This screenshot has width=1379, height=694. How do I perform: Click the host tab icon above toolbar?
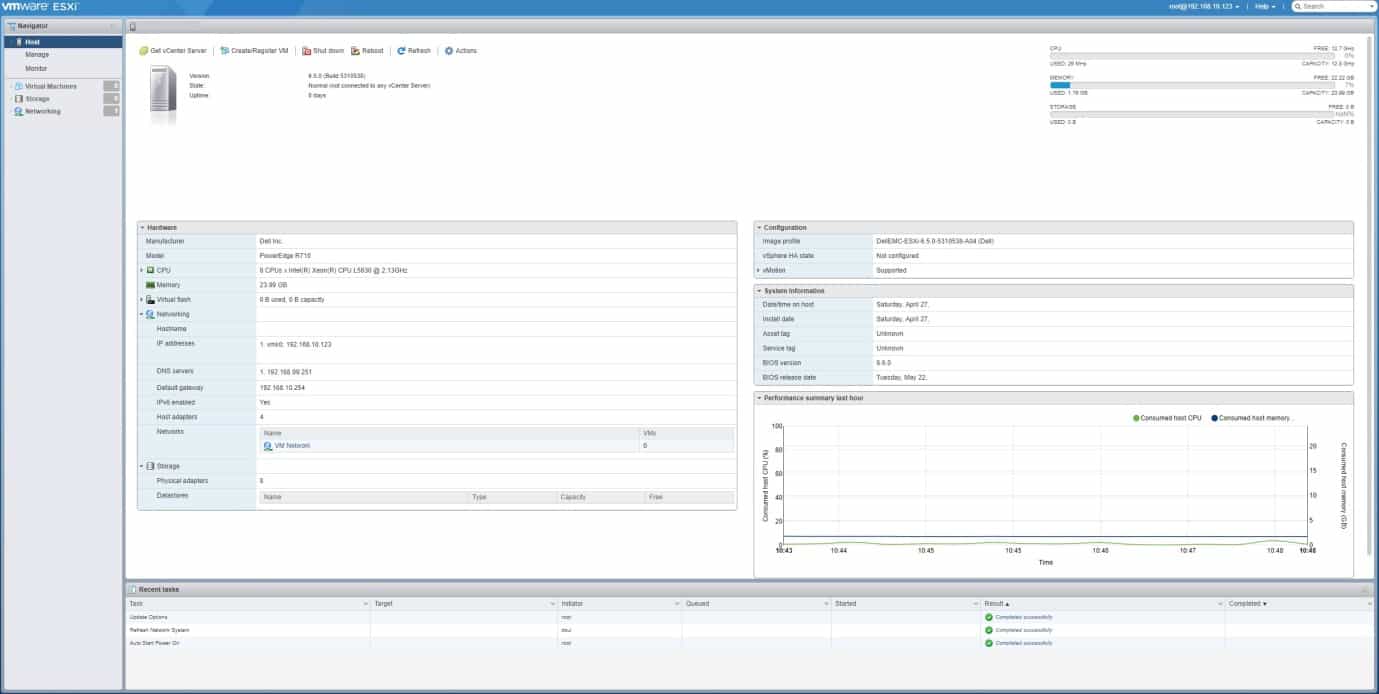click(133, 27)
